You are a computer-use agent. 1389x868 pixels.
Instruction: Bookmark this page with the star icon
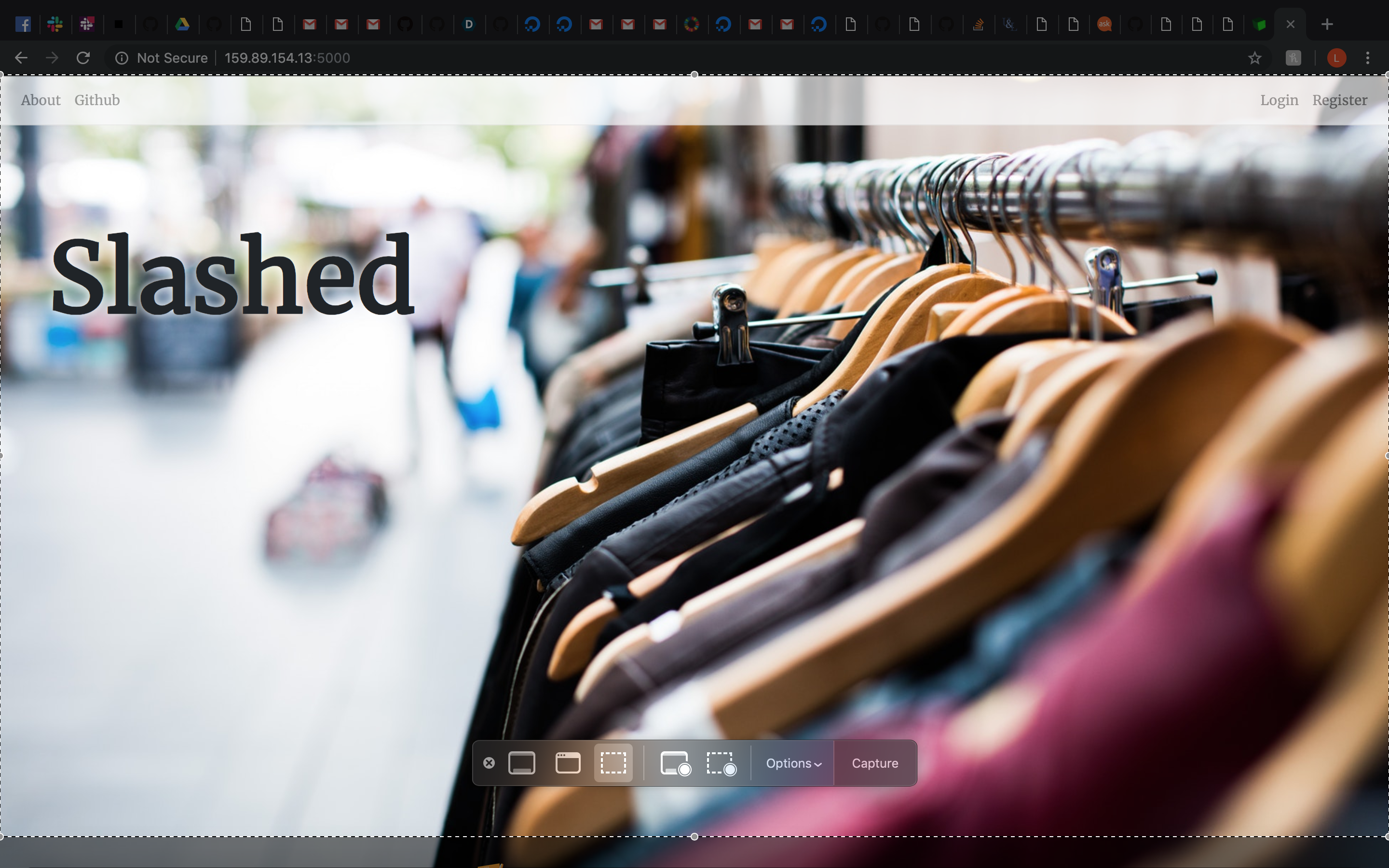coord(1255,58)
